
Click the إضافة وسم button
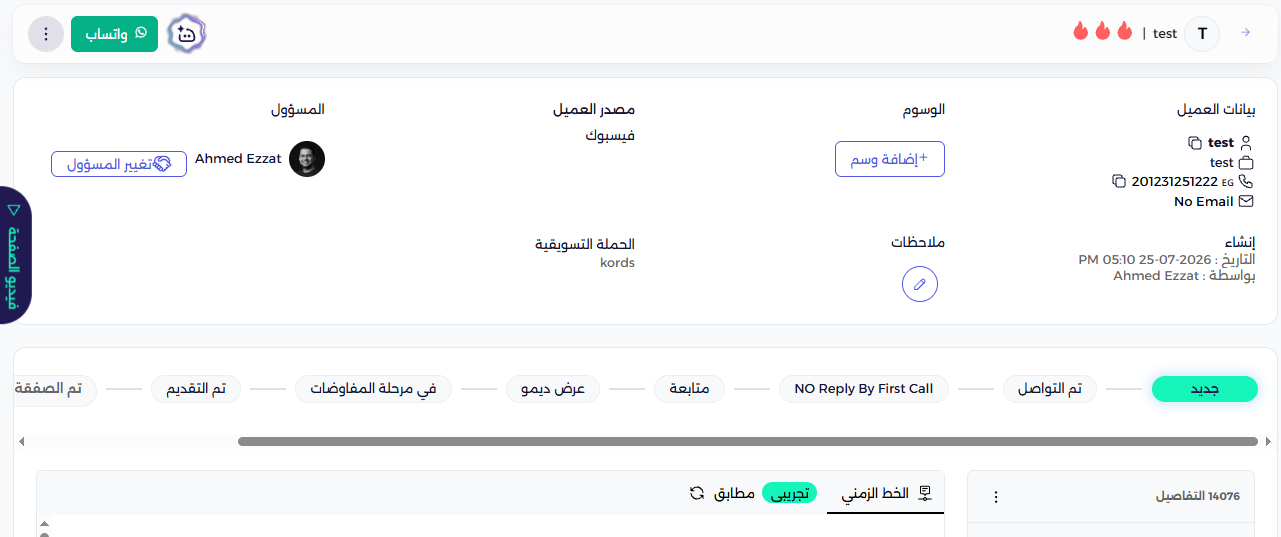tap(890, 159)
